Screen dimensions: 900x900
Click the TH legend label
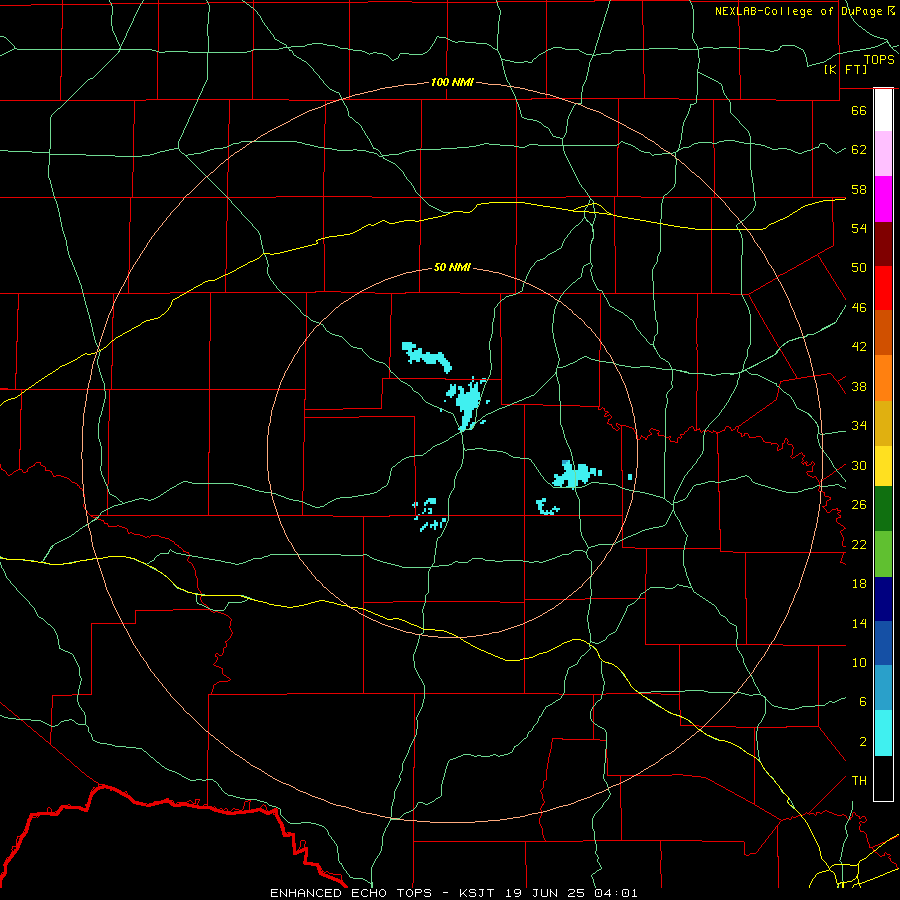click(x=859, y=781)
